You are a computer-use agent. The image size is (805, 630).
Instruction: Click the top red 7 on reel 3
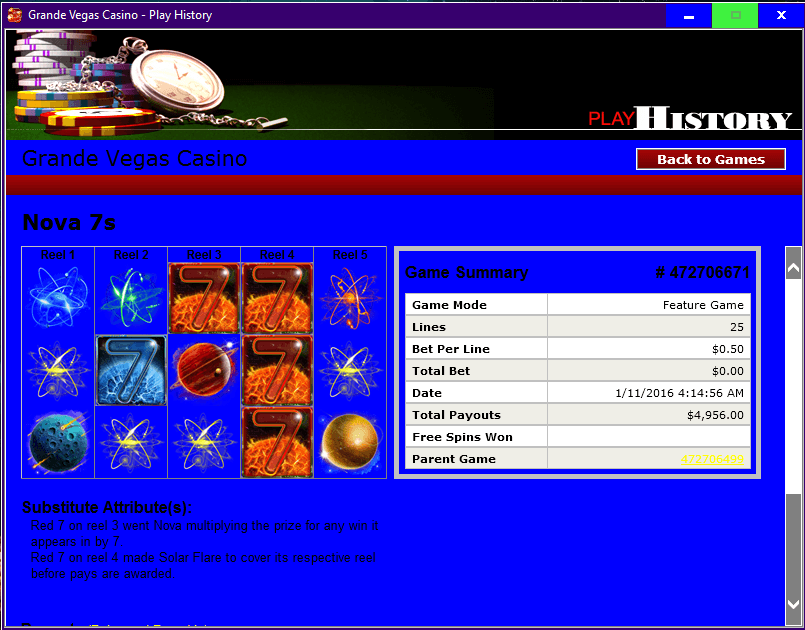(x=204, y=298)
